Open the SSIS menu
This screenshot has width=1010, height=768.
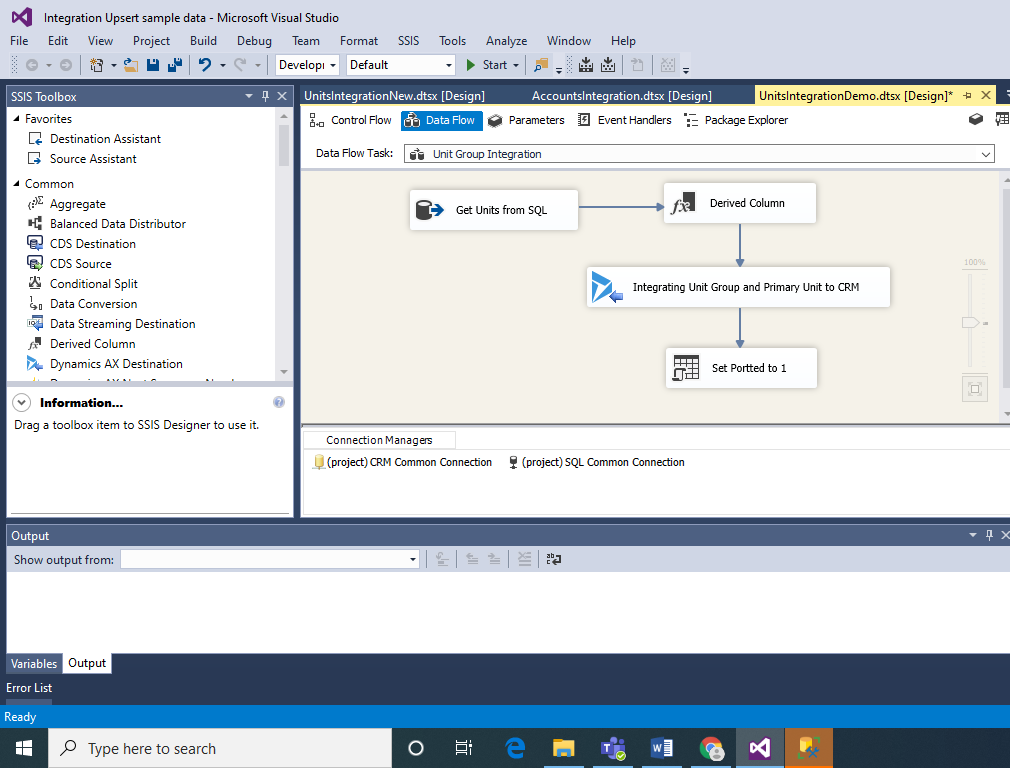(408, 41)
